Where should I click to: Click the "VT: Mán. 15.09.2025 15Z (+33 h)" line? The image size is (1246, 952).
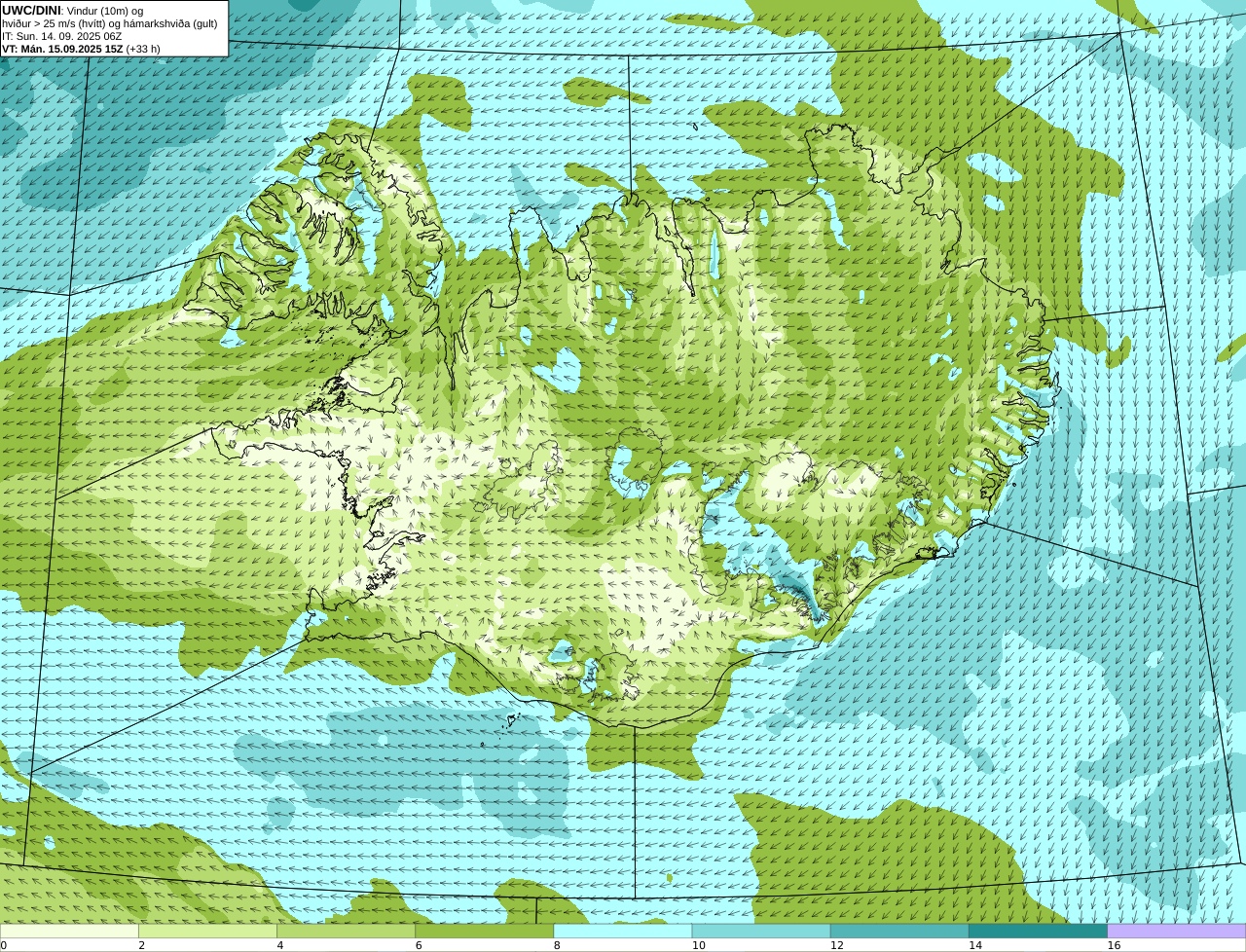(81, 49)
